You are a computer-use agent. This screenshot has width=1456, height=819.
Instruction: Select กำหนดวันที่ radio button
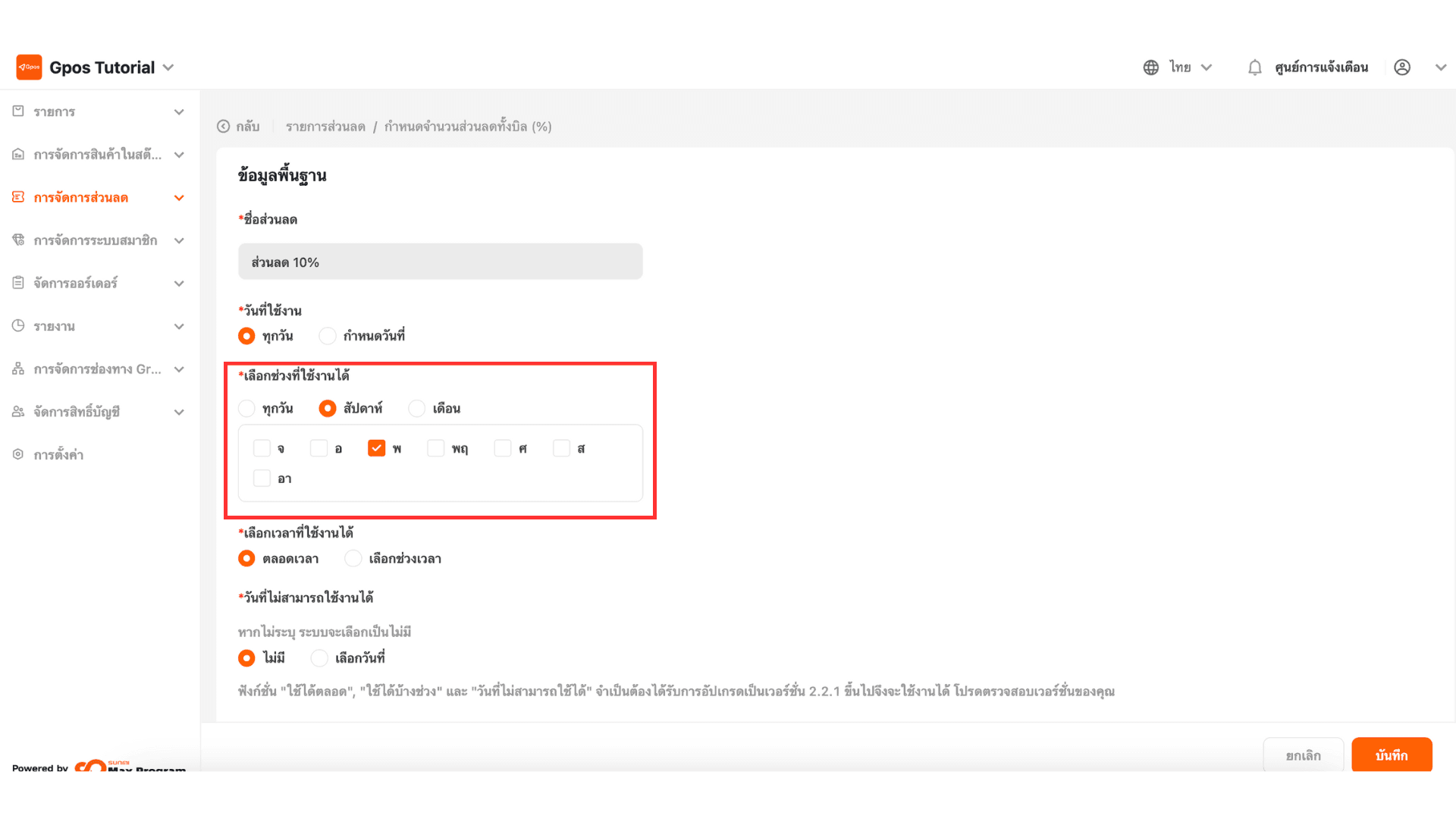coord(327,335)
